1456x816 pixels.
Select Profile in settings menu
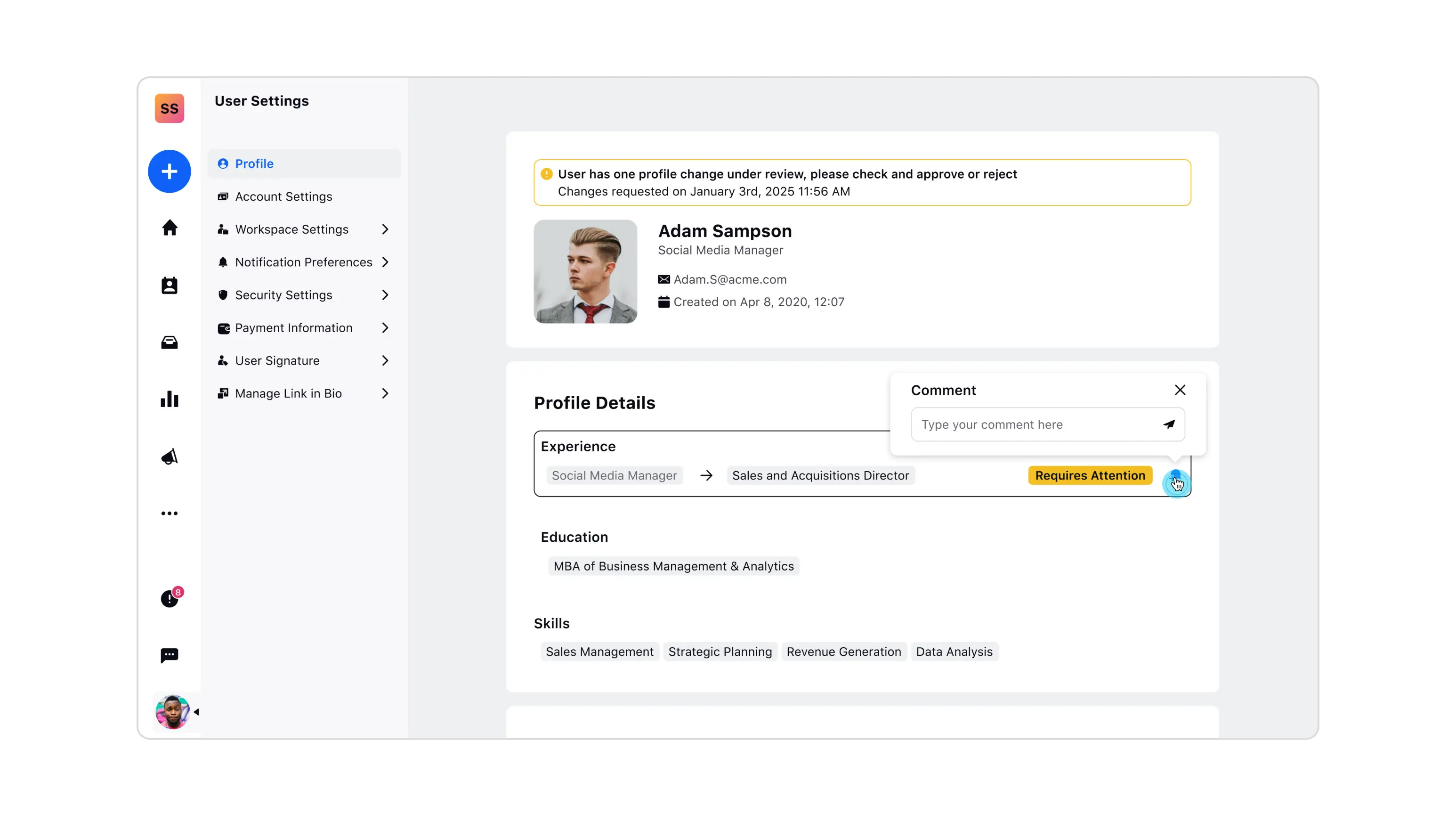(x=254, y=163)
